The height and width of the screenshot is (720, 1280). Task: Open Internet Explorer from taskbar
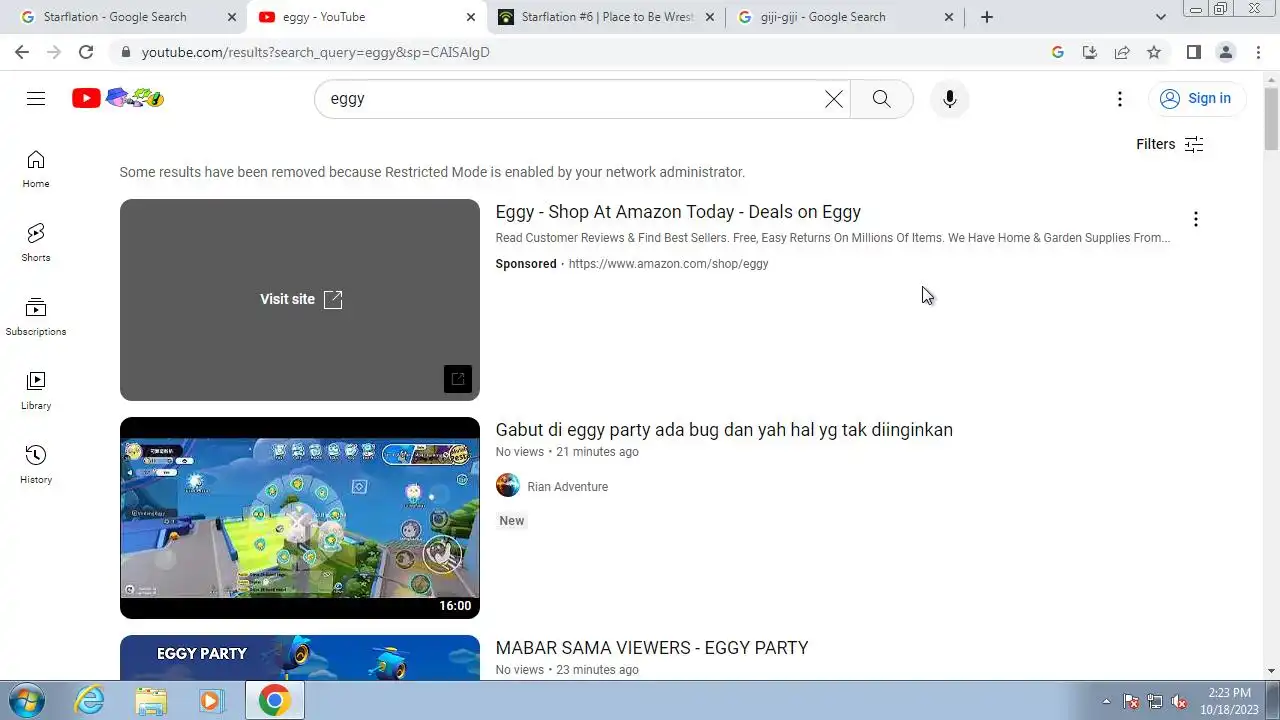(x=90, y=701)
